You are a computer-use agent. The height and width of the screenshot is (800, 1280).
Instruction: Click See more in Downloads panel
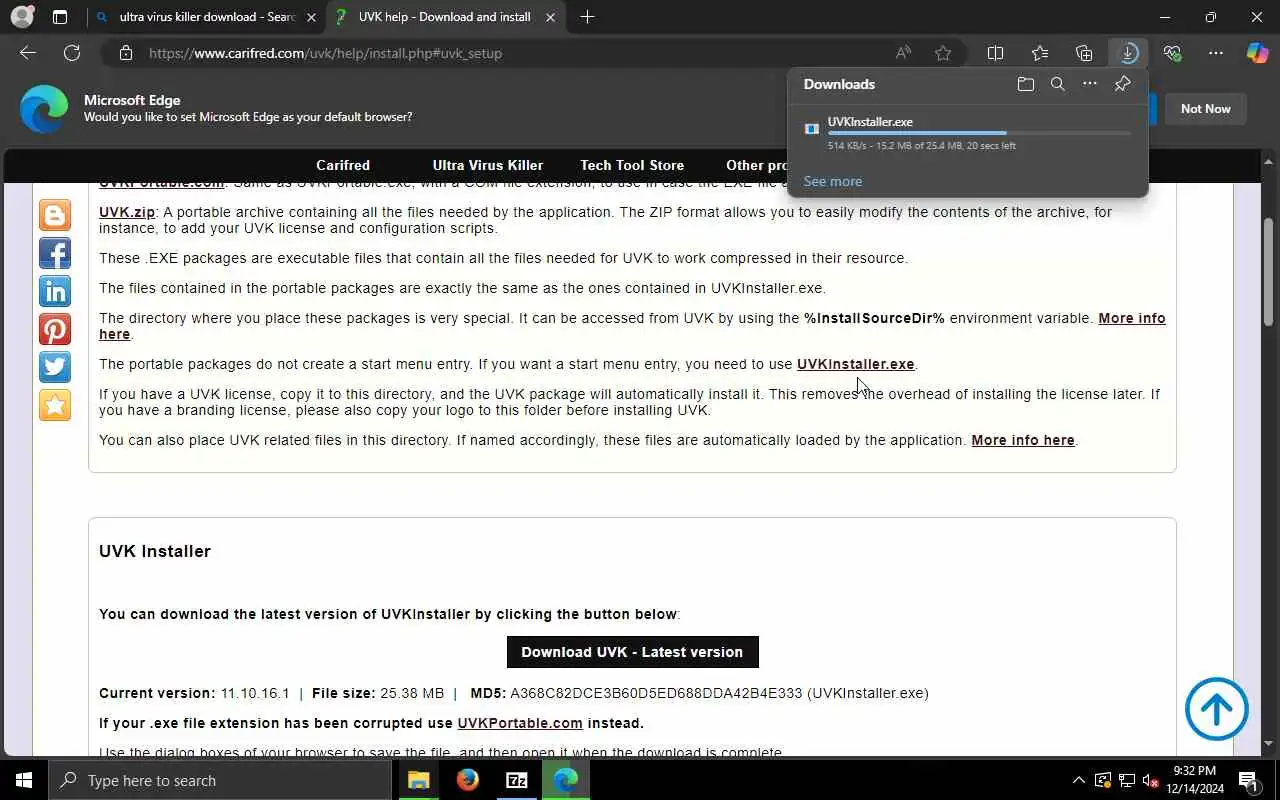[x=832, y=181]
